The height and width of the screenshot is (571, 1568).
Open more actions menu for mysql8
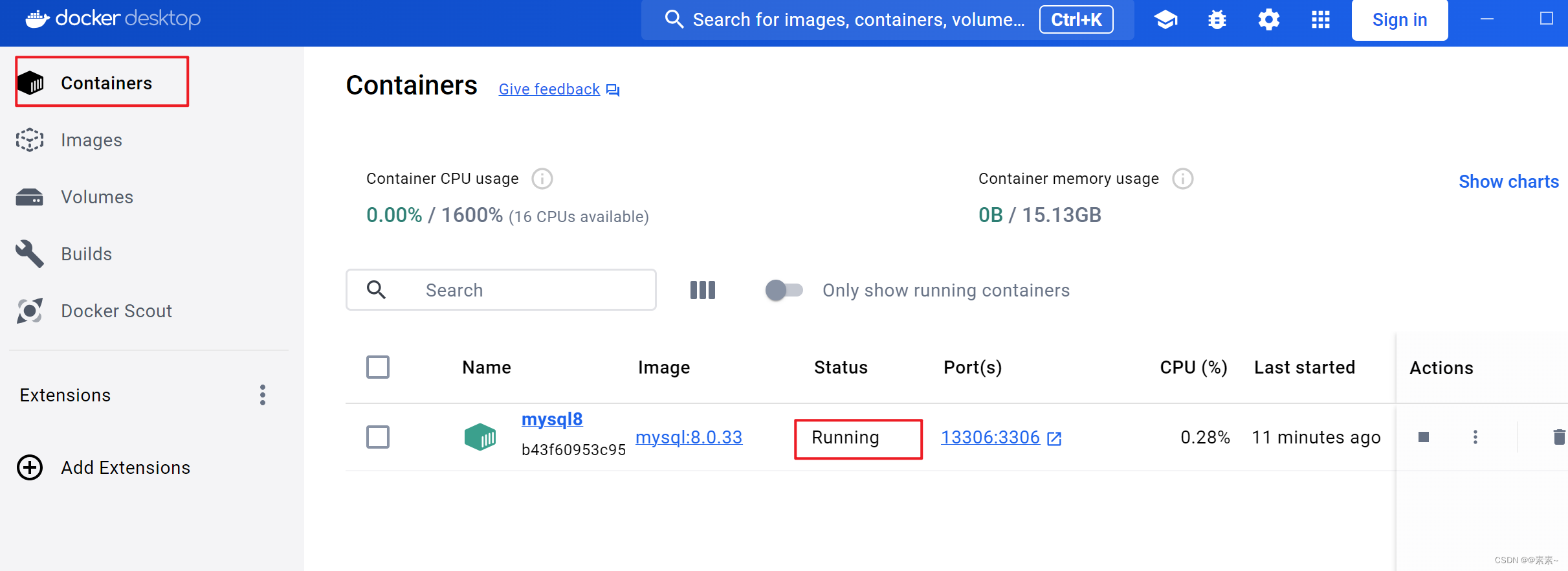pyautogui.click(x=1475, y=437)
